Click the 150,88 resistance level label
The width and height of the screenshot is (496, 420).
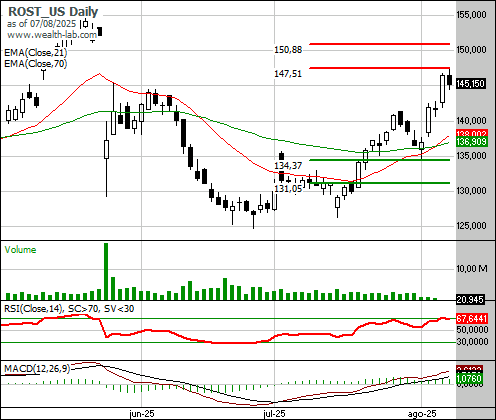coord(288,50)
